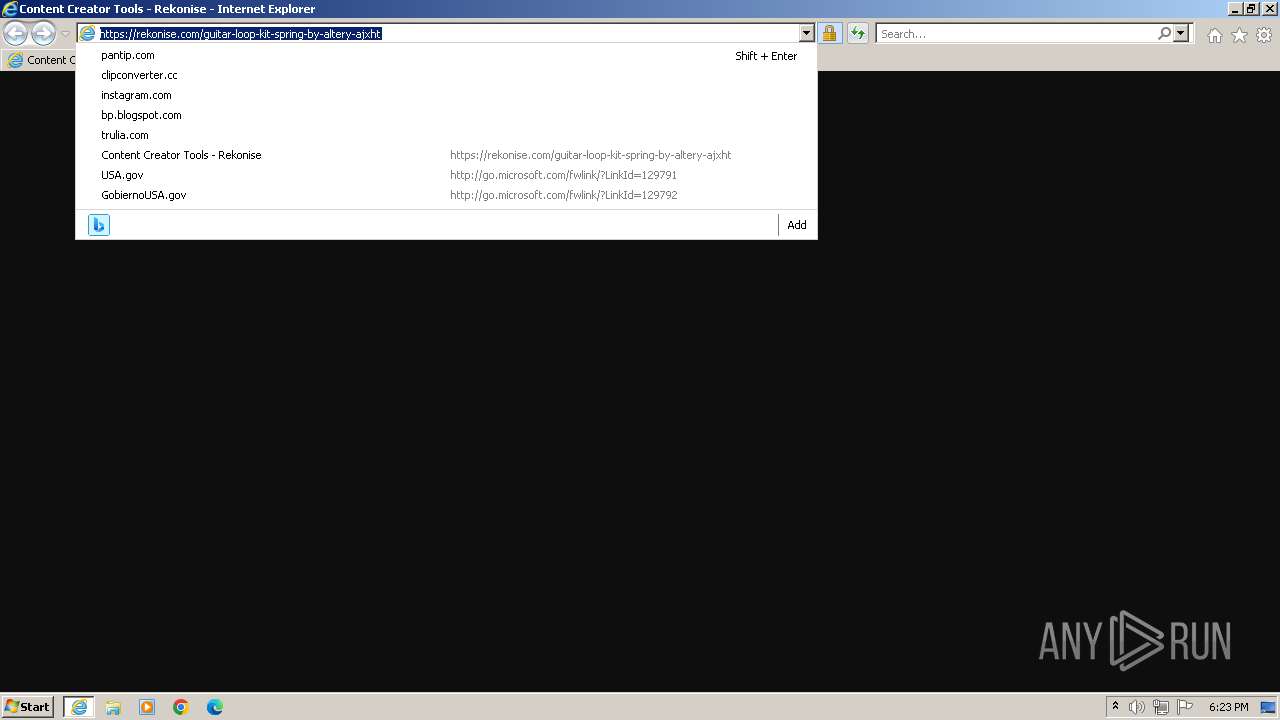1280x720 pixels.
Task: Click the search magnifier icon
Action: pos(1164,34)
